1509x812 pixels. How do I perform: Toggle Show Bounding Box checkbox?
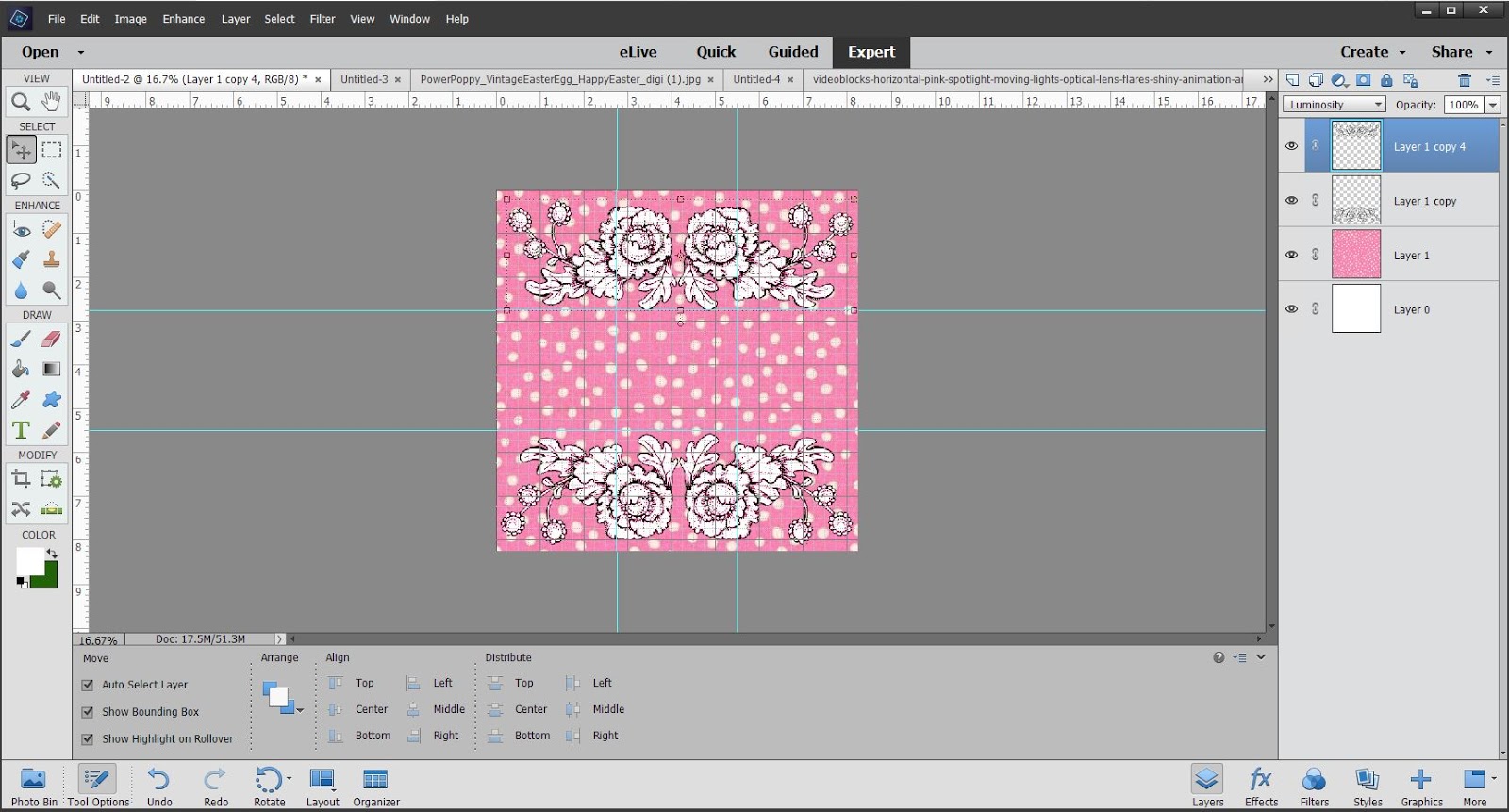pos(88,712)
